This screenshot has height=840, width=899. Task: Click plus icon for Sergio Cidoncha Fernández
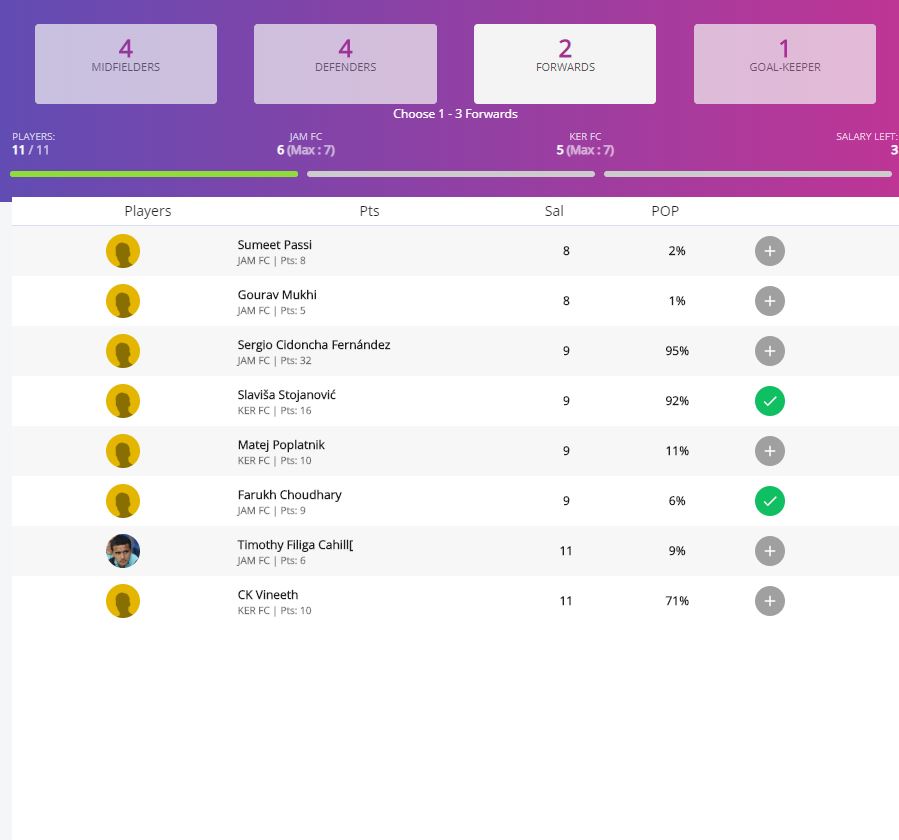tap(769, 351)
